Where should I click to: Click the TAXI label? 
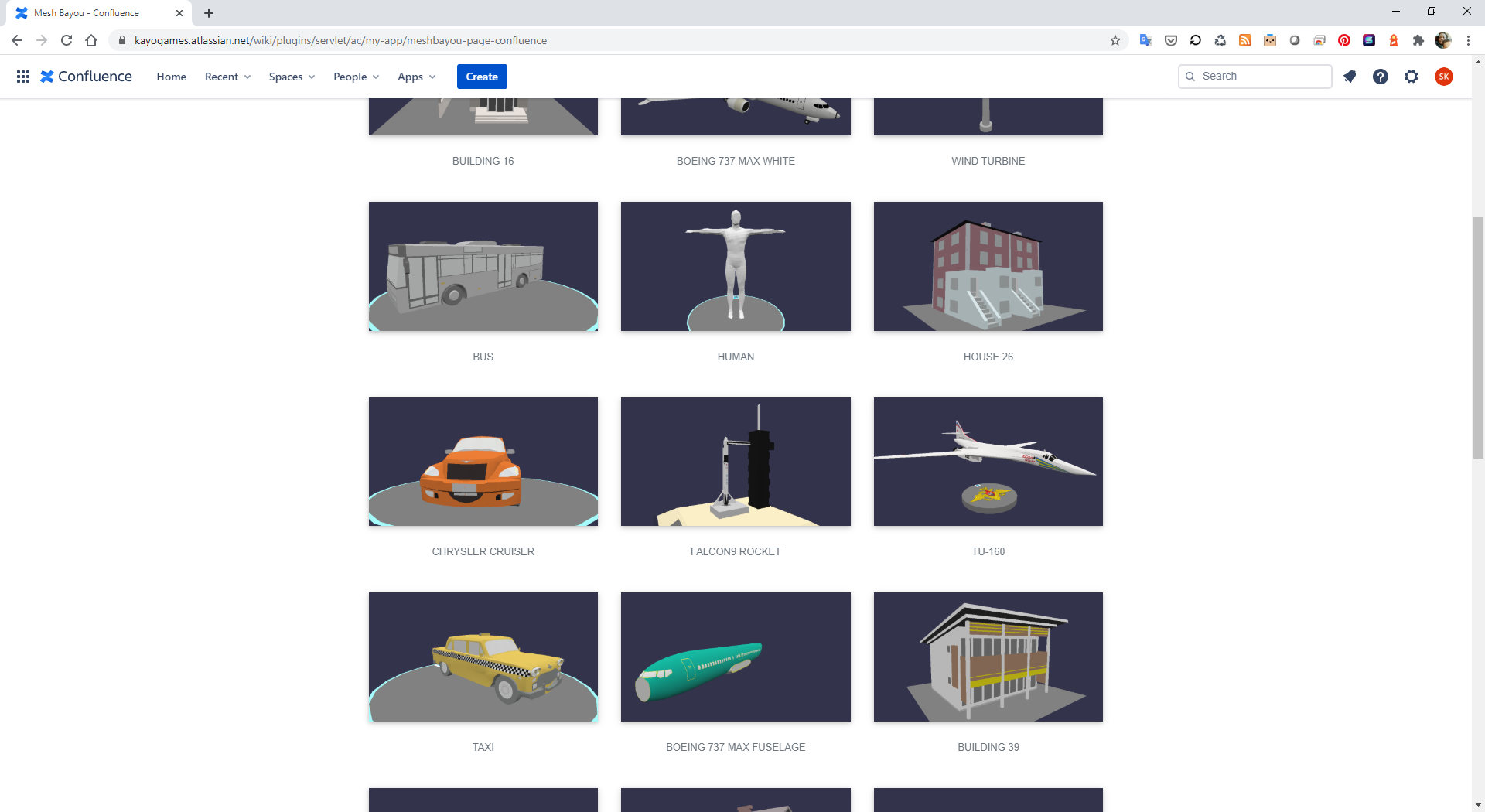(x=483, y=747)
